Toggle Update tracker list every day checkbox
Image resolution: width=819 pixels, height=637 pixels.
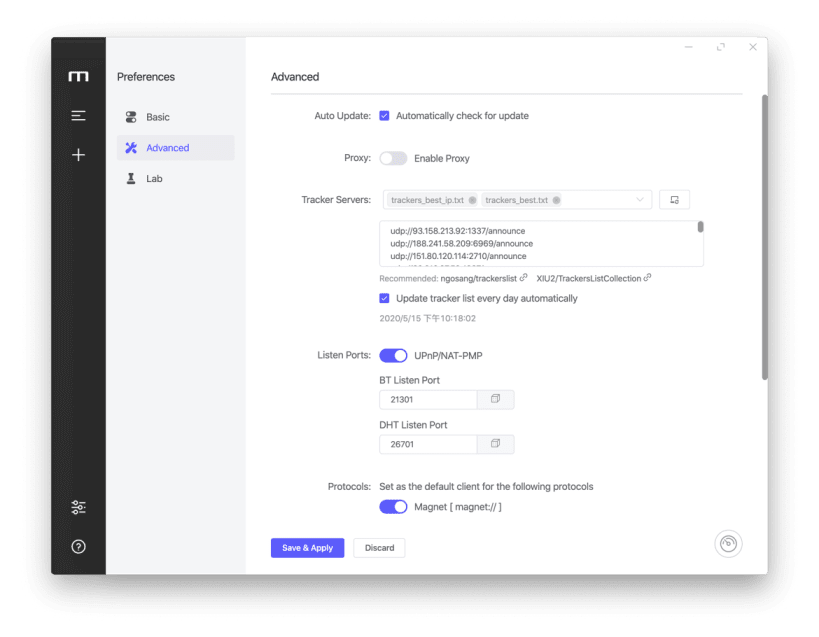tap(384, 298)
